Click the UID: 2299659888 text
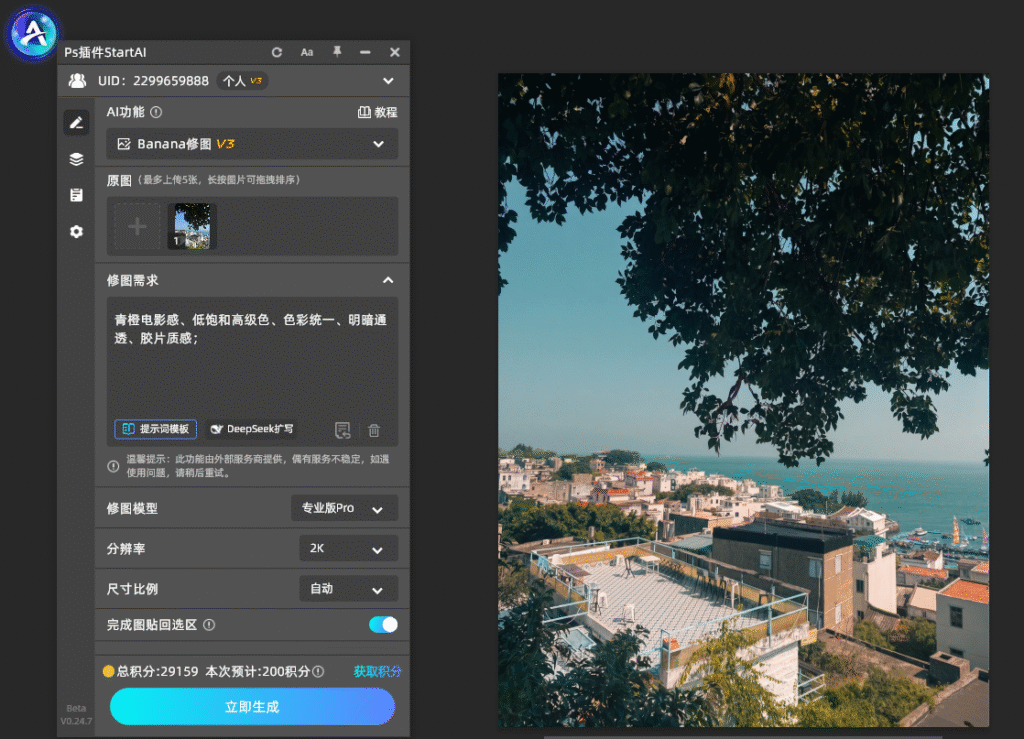The image size is (1024, 739). [x=153, y=81]
